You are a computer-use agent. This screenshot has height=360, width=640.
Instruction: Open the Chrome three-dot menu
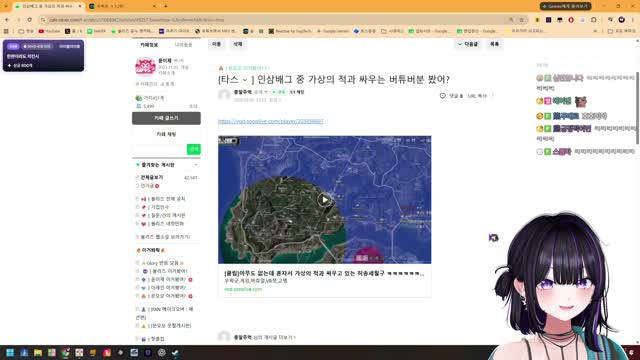click(633, 20)
